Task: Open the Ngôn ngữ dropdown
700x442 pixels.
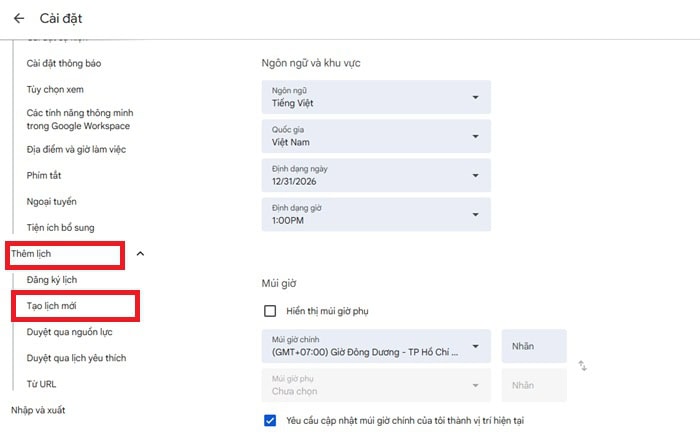Action: point(376,97)
